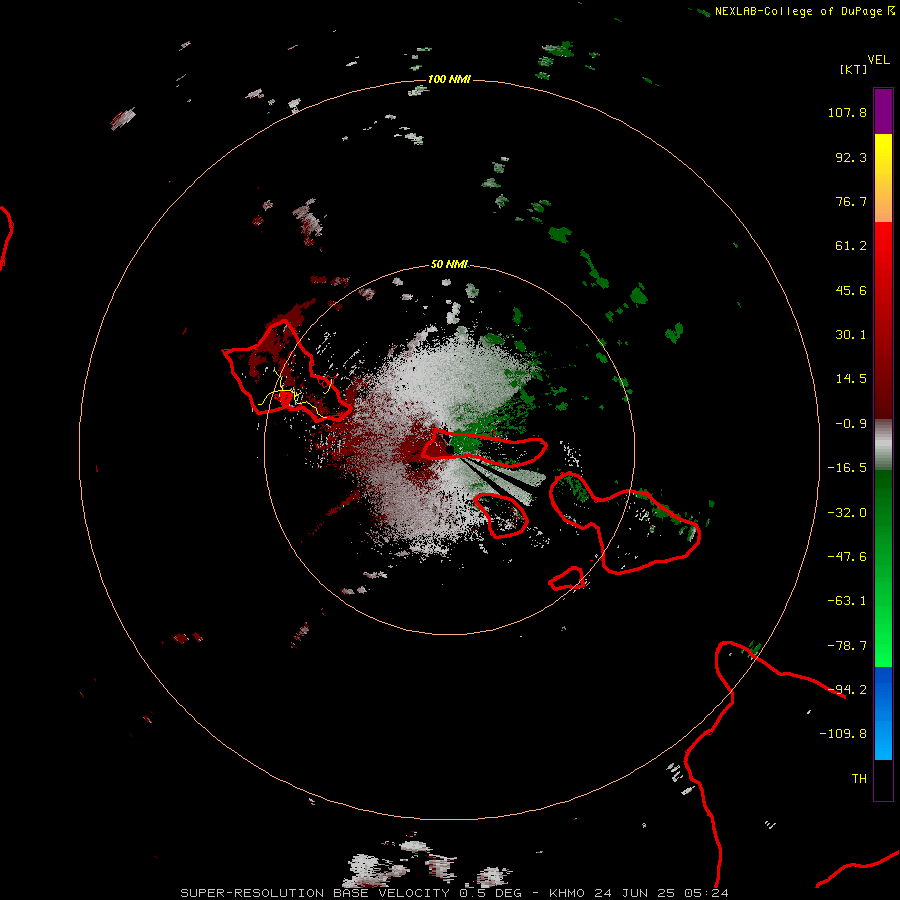Click the -63.1 scale value
The width and height of the screenshot is (900, 900).
847,601
